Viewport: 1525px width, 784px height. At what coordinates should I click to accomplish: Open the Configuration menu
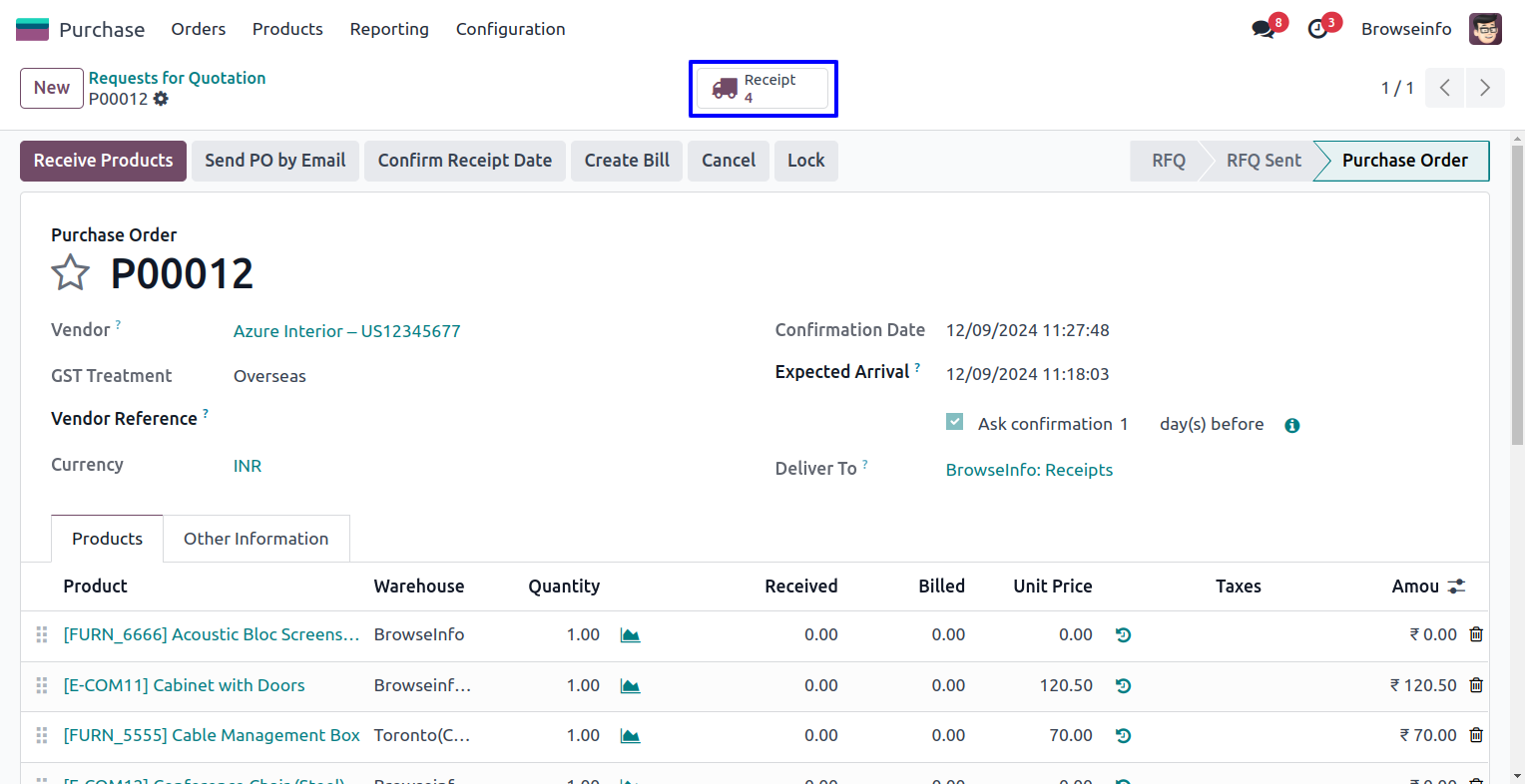510,29
